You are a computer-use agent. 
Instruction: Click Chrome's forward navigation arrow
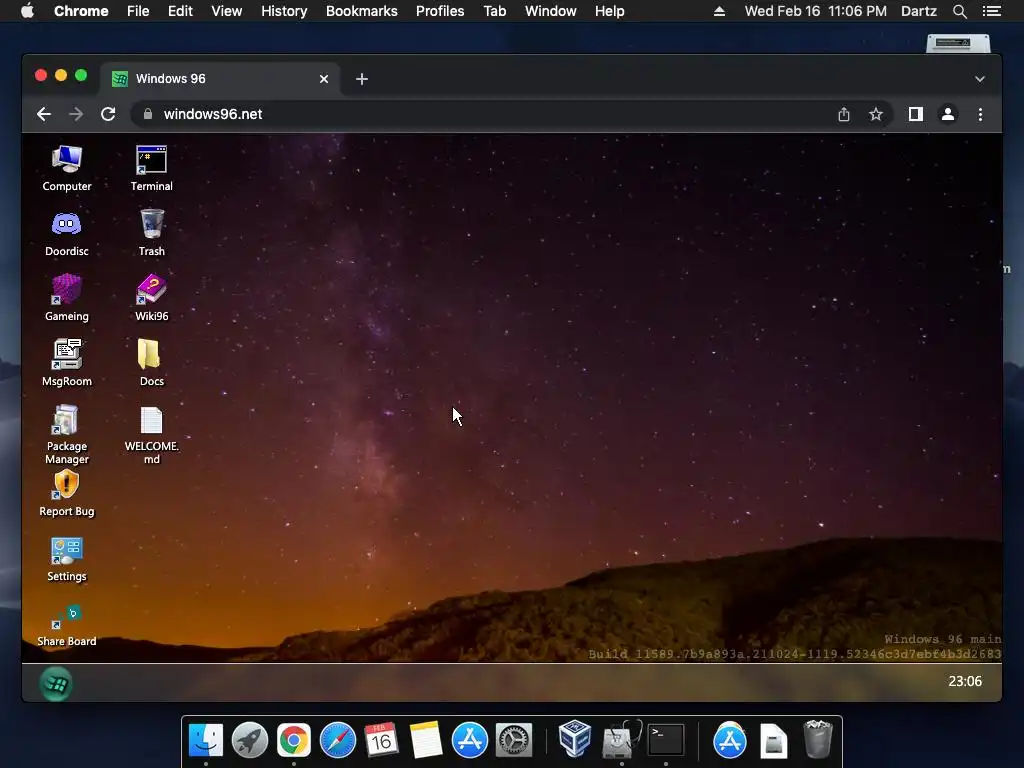[76, 114]
